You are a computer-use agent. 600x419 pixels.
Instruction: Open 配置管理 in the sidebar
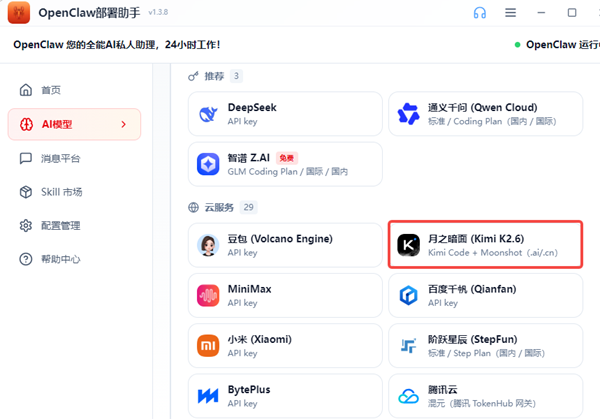(x=74, y=225)
